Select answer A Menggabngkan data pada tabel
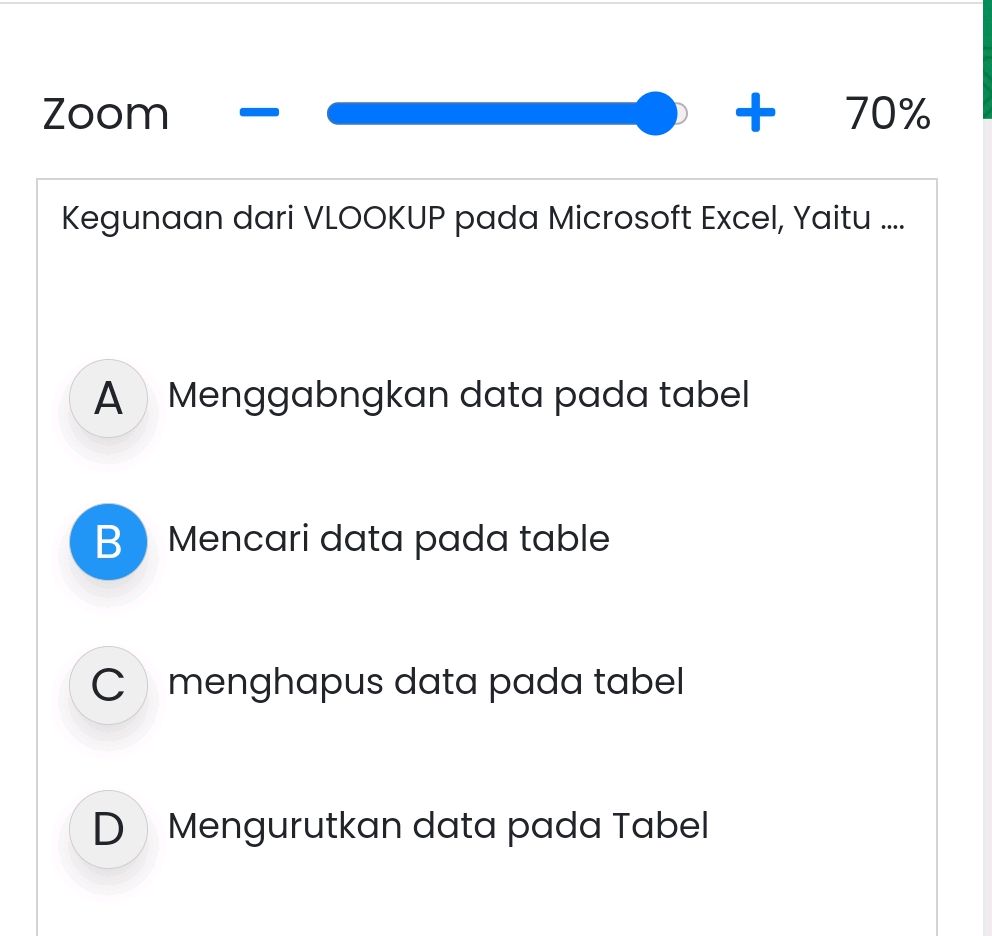Screen dimensions: 992x936 [458, 395]
